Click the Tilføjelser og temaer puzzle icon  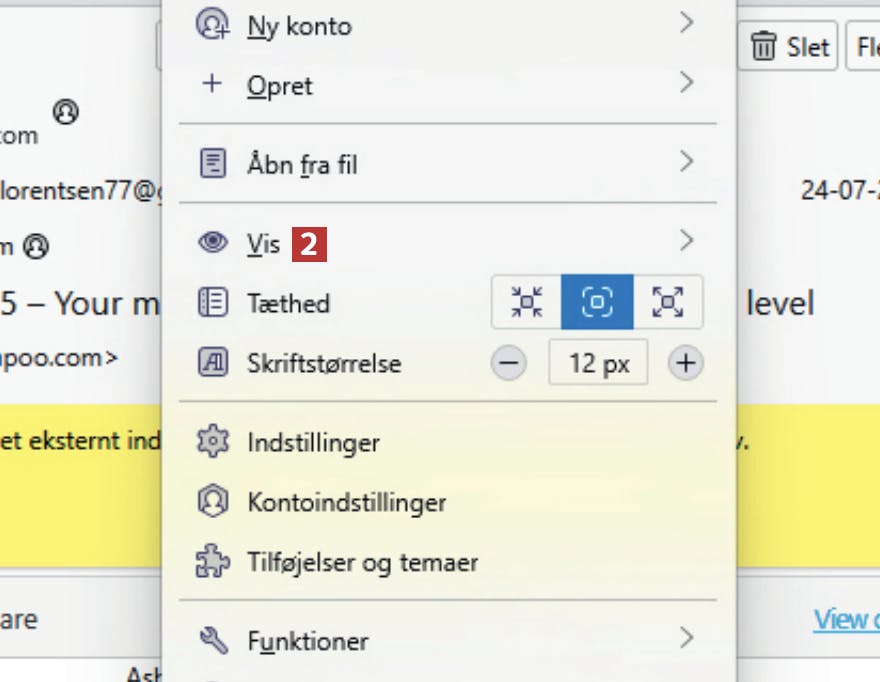coord(213,562)
